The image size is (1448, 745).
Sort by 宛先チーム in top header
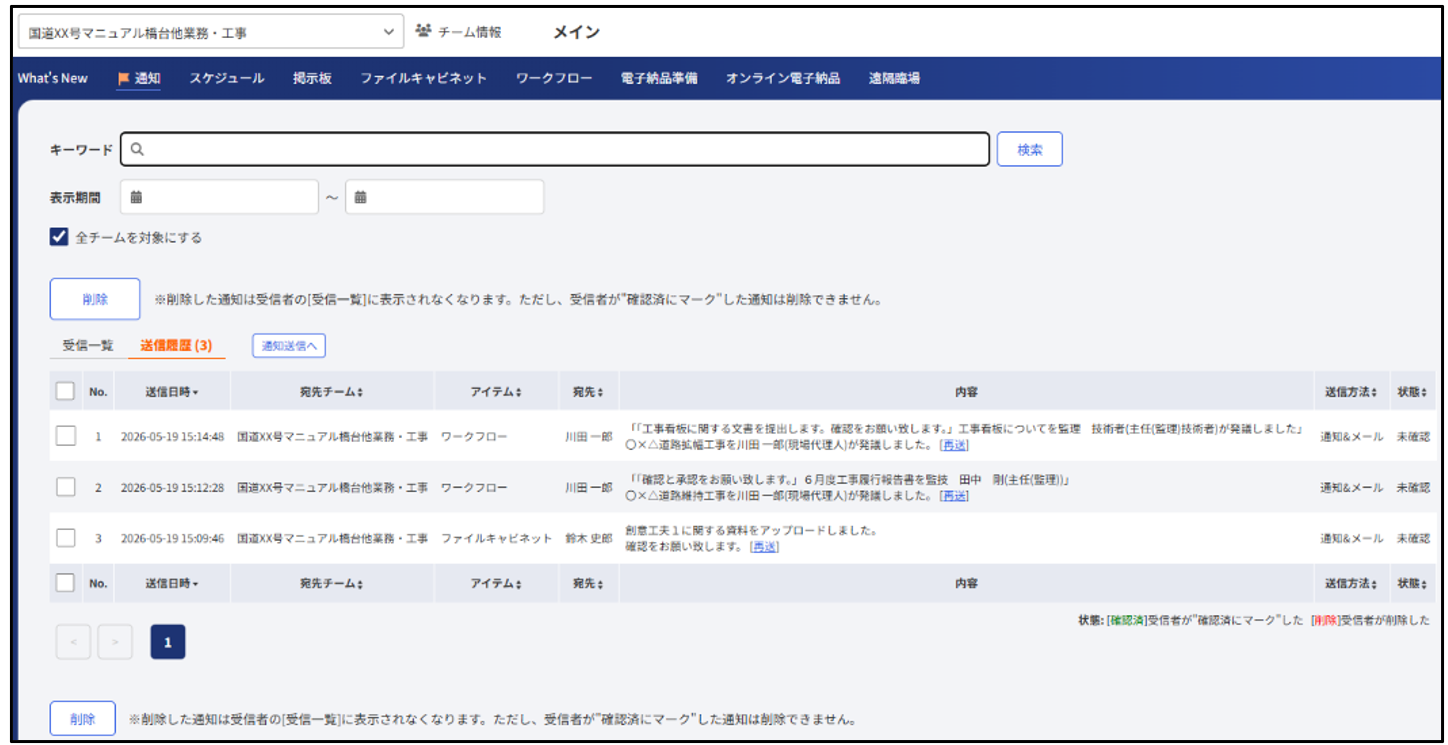pos(332,392)
